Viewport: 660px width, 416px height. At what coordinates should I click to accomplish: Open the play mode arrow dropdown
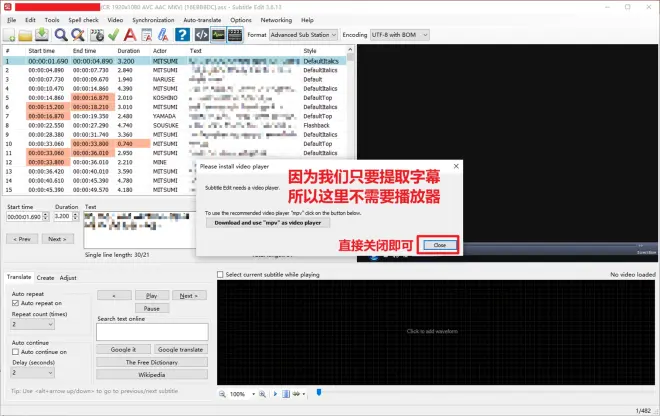click(x=304, y=394)
